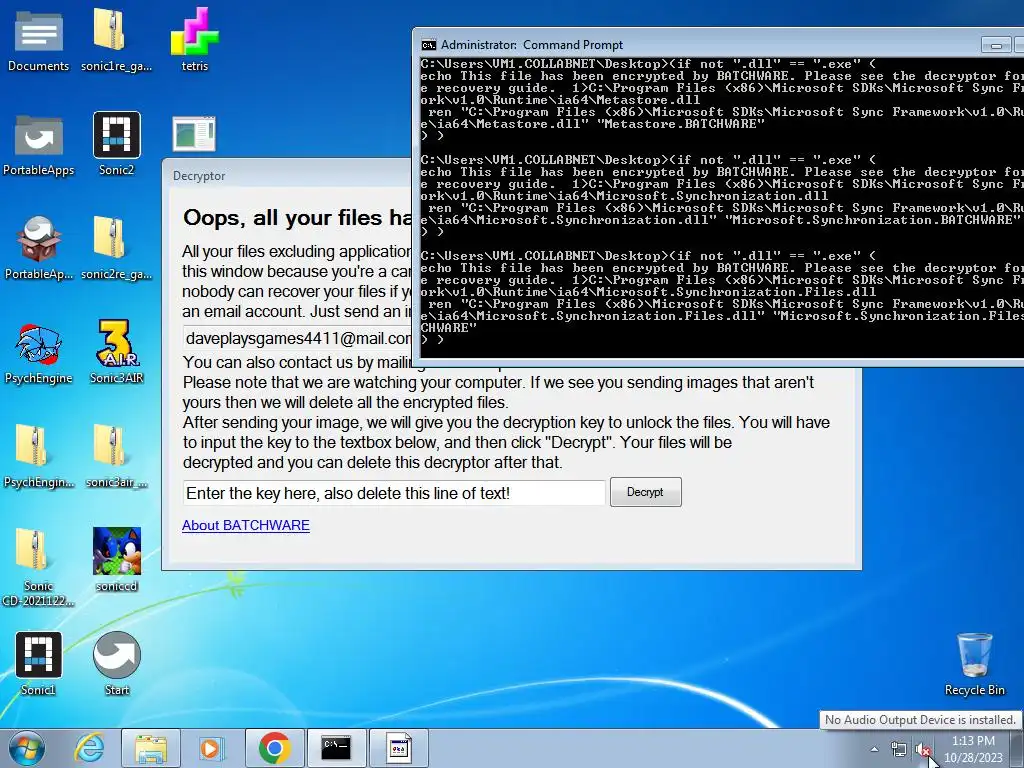Show hidden tray icons arrow
The width and height of the screenshot is (1024, 768).
coord(874,750)
